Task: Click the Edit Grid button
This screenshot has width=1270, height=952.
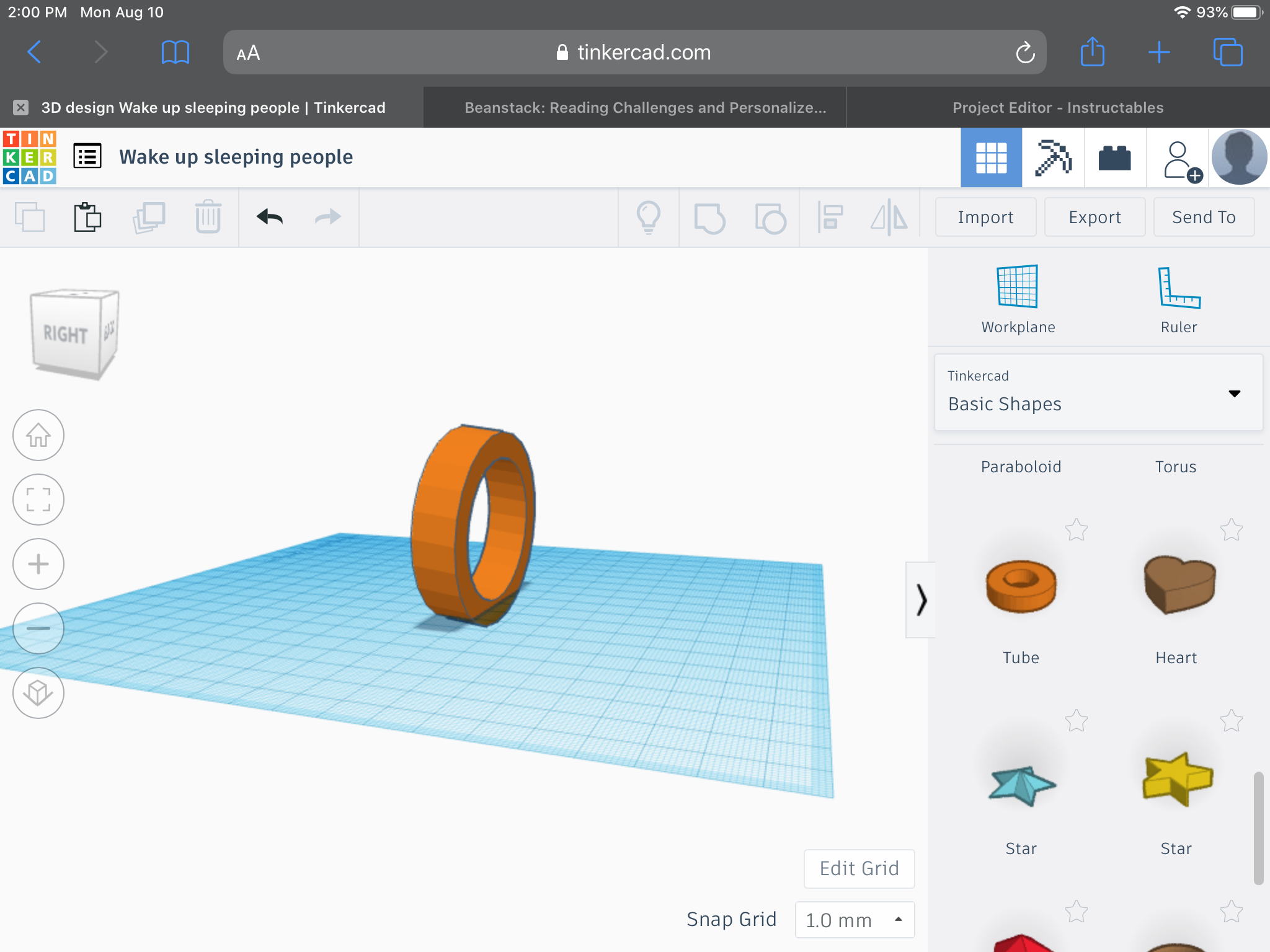Action: tap(859, 868)
